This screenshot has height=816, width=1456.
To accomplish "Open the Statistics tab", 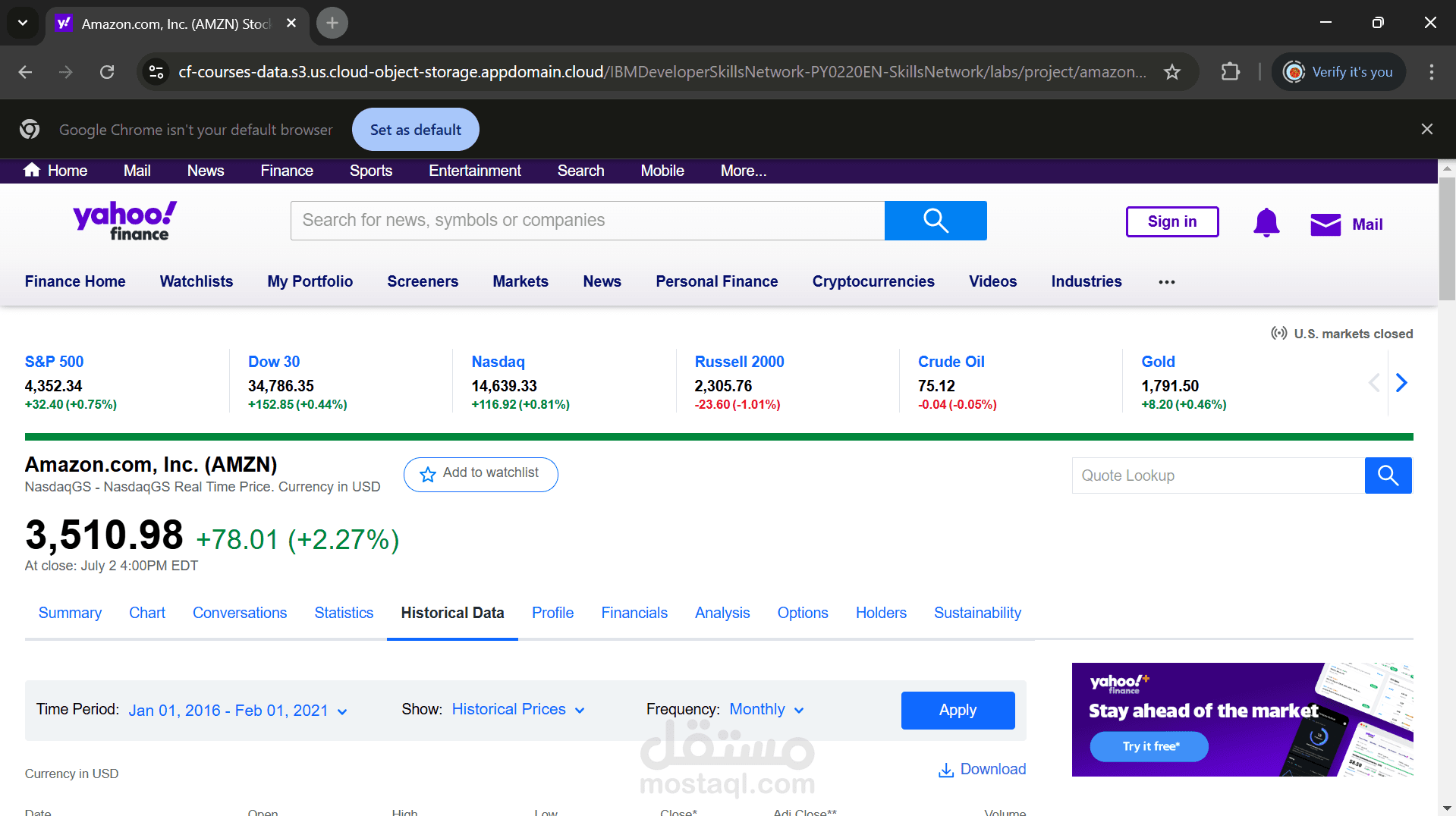I will tap(344, 613).
